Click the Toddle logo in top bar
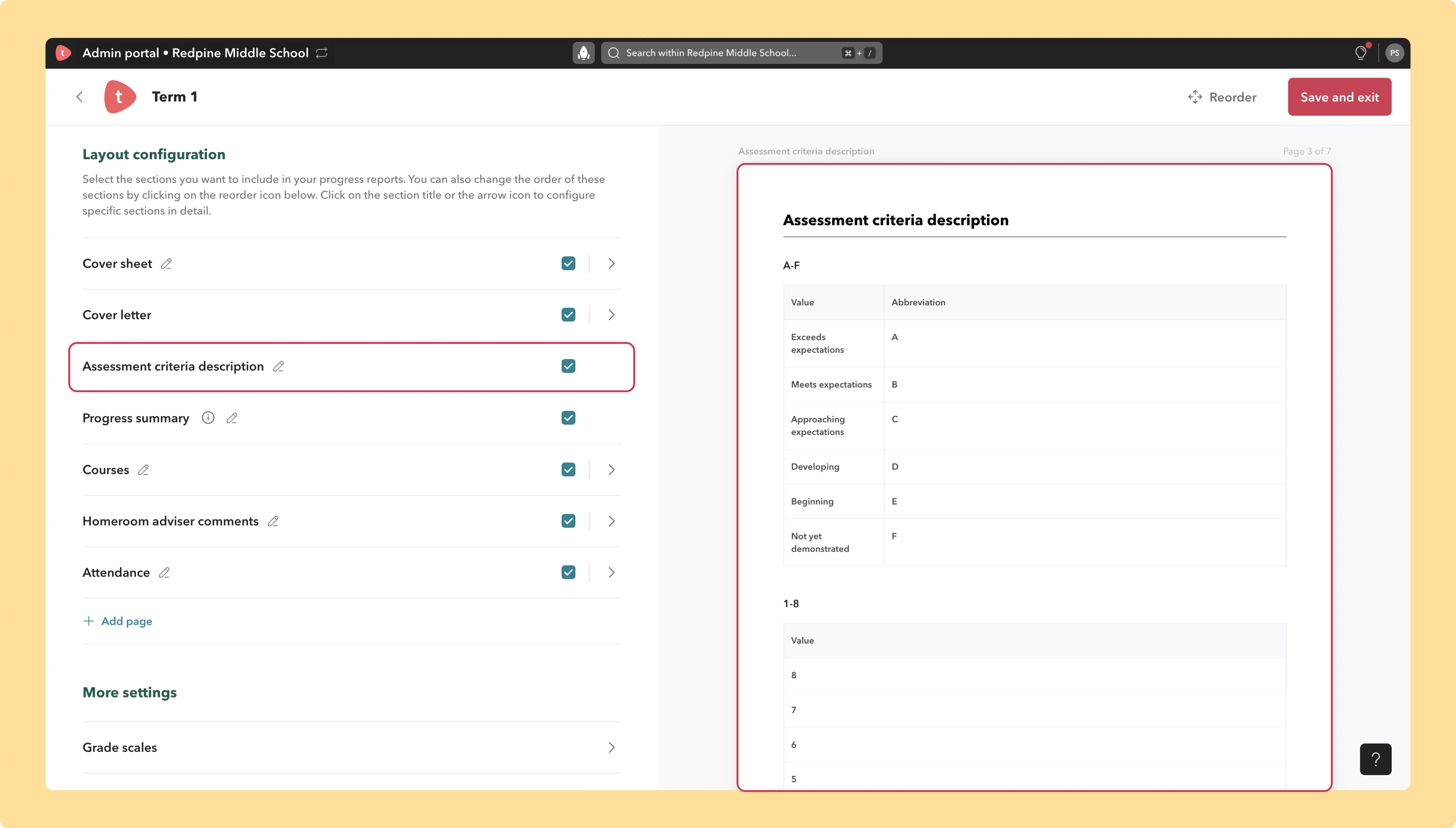This screenshot has height=828, width=1456. (x=63, y=53)
